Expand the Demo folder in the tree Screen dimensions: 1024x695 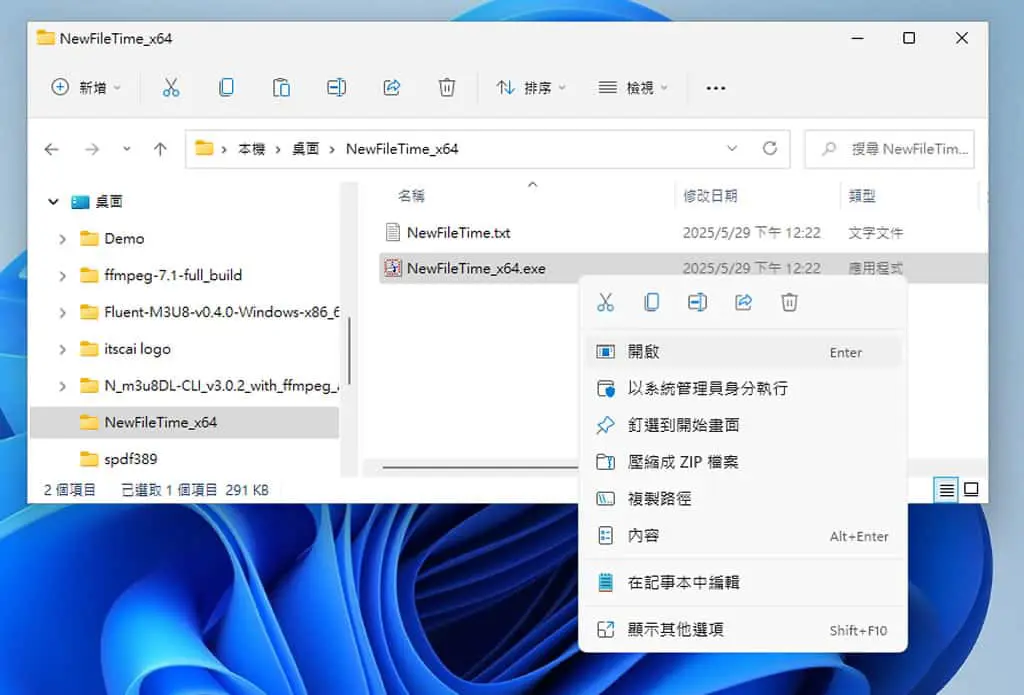point(63,239)
